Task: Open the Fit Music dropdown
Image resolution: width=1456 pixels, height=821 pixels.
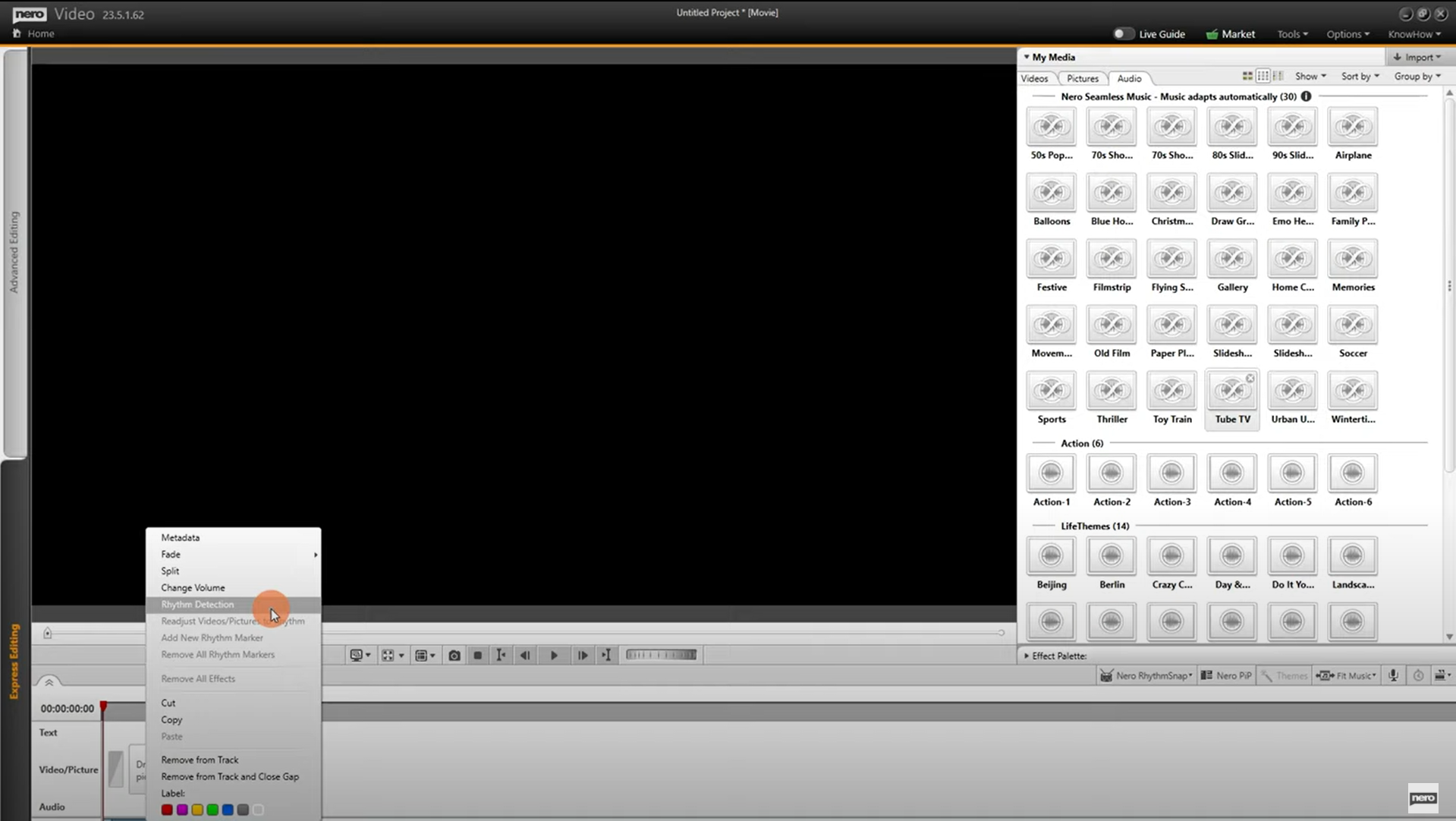Action: [x=1347, y=675]
